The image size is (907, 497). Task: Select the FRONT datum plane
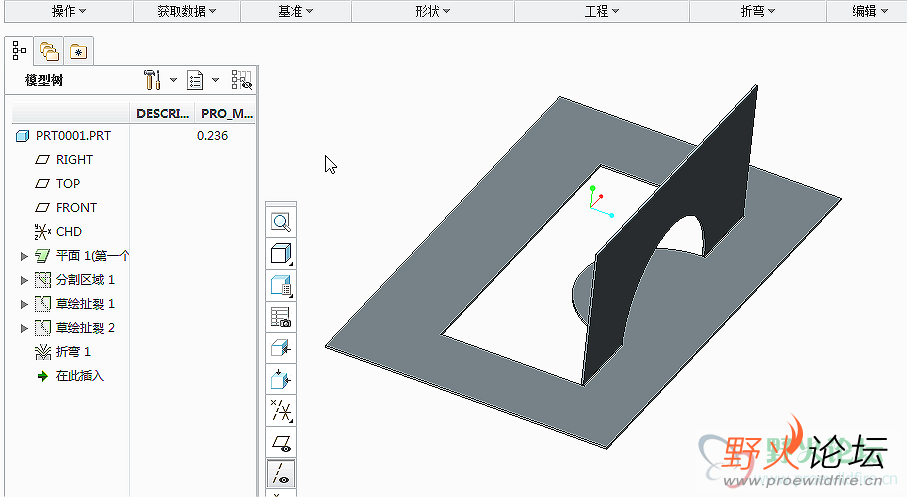click(x=76, y=208)
